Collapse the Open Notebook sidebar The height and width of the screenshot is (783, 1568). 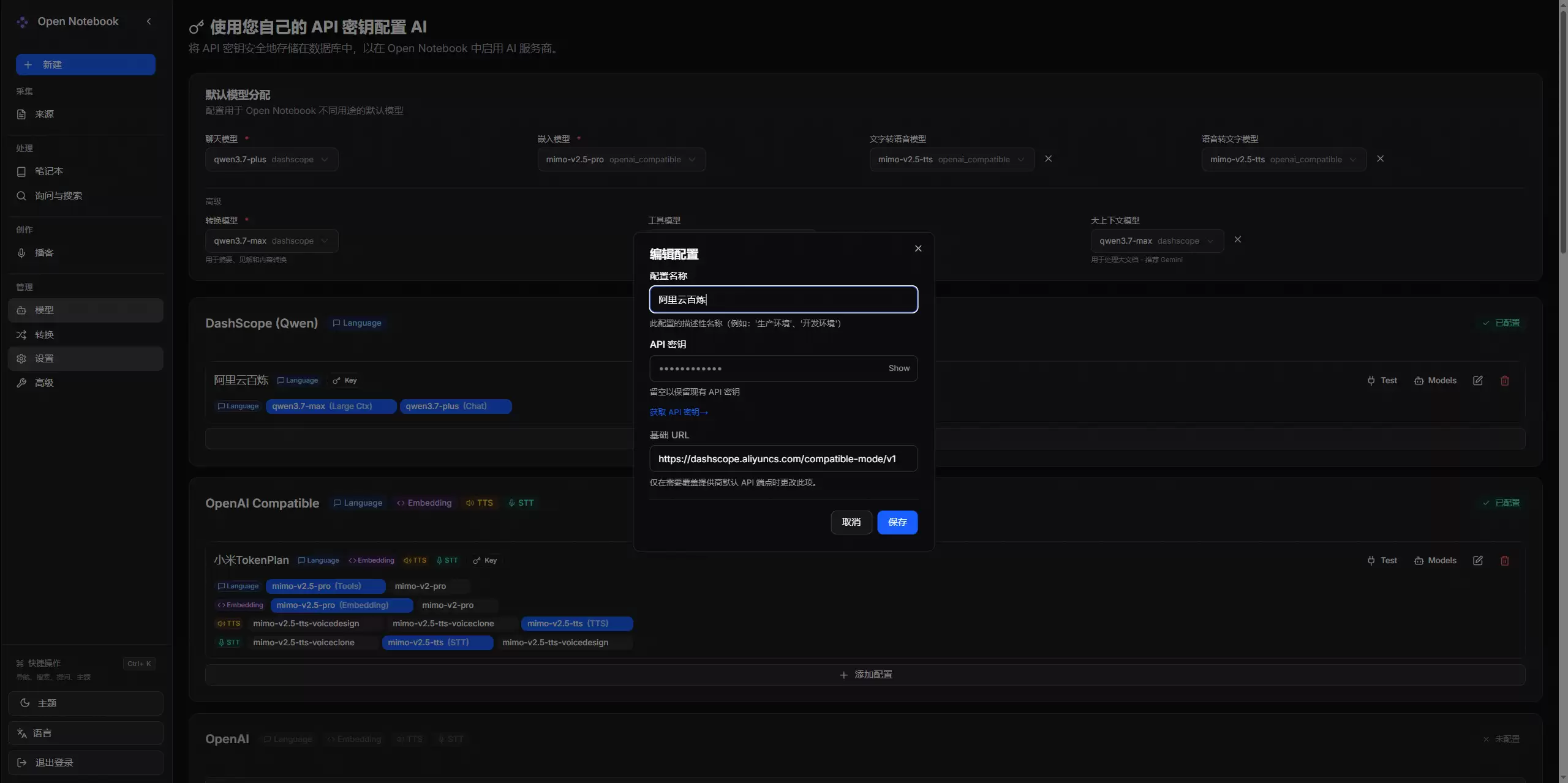coord(149,21)
